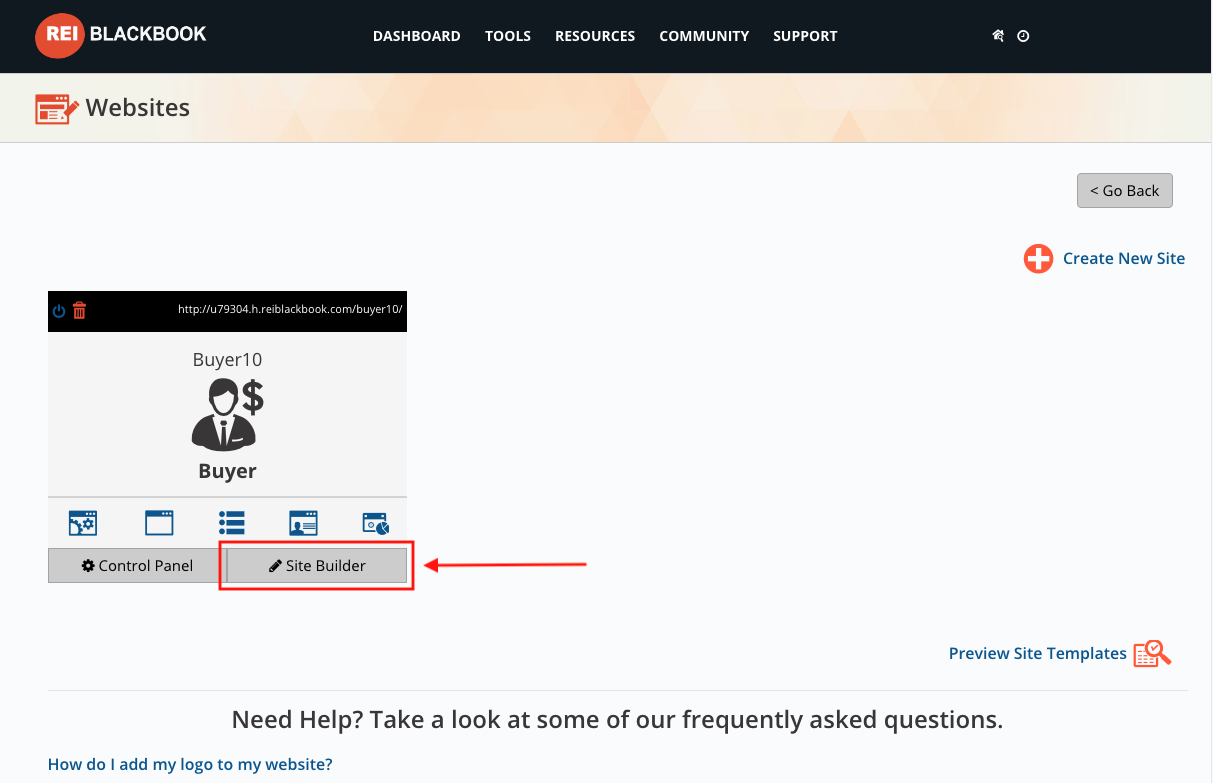Click the bold Buyer site type label
The image size is (1213, 783).
[227, 471]
